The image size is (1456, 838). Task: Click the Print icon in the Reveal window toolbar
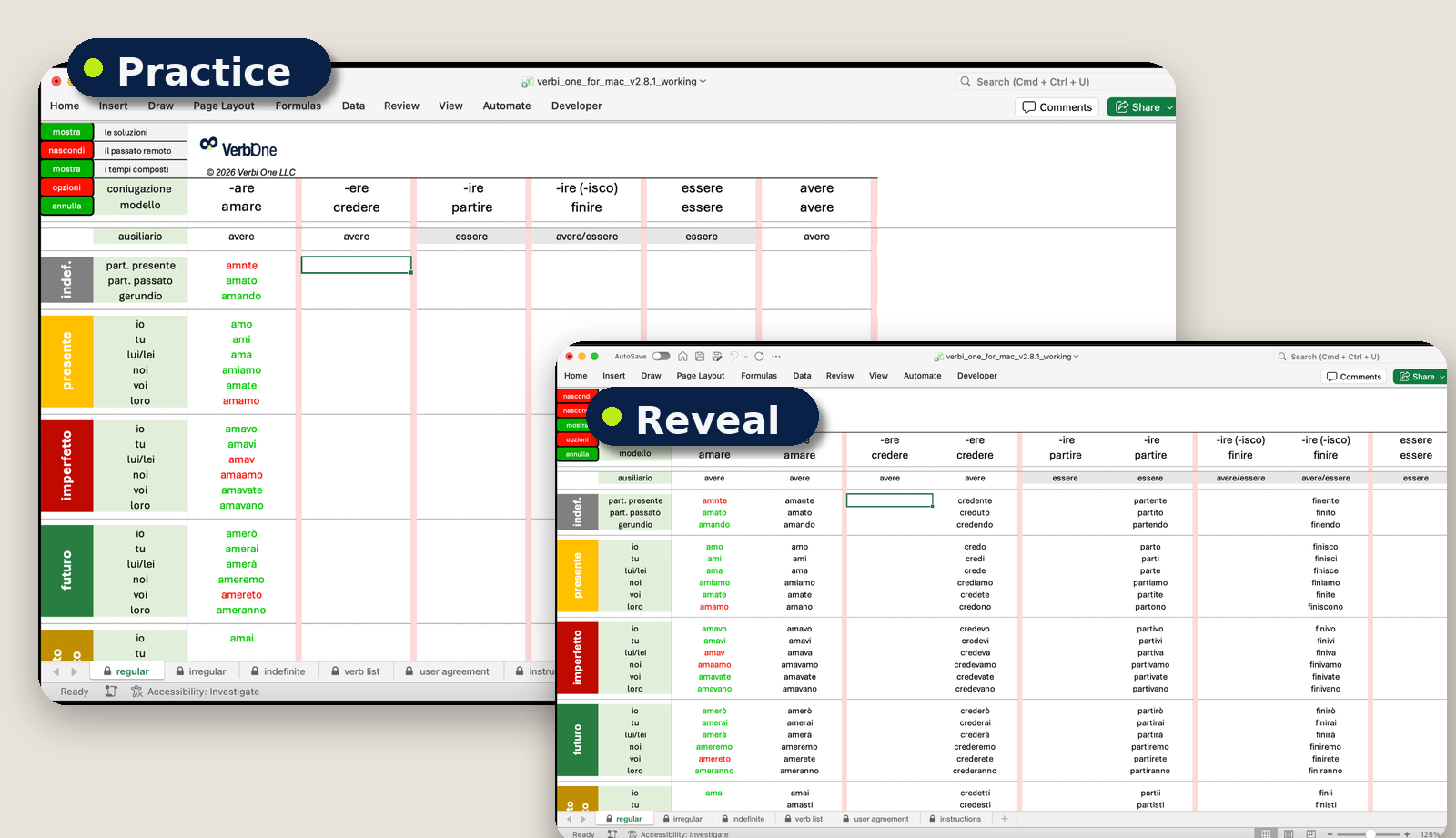717,356
